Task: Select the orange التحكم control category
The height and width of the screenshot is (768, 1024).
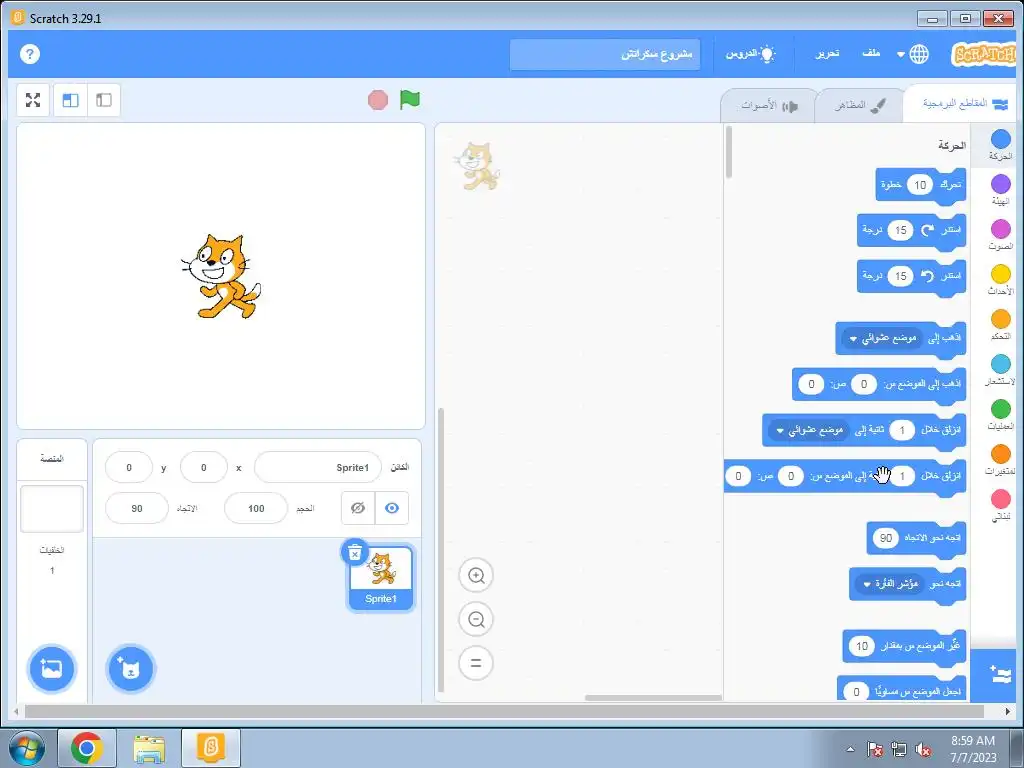Action: click(1000, 325)
